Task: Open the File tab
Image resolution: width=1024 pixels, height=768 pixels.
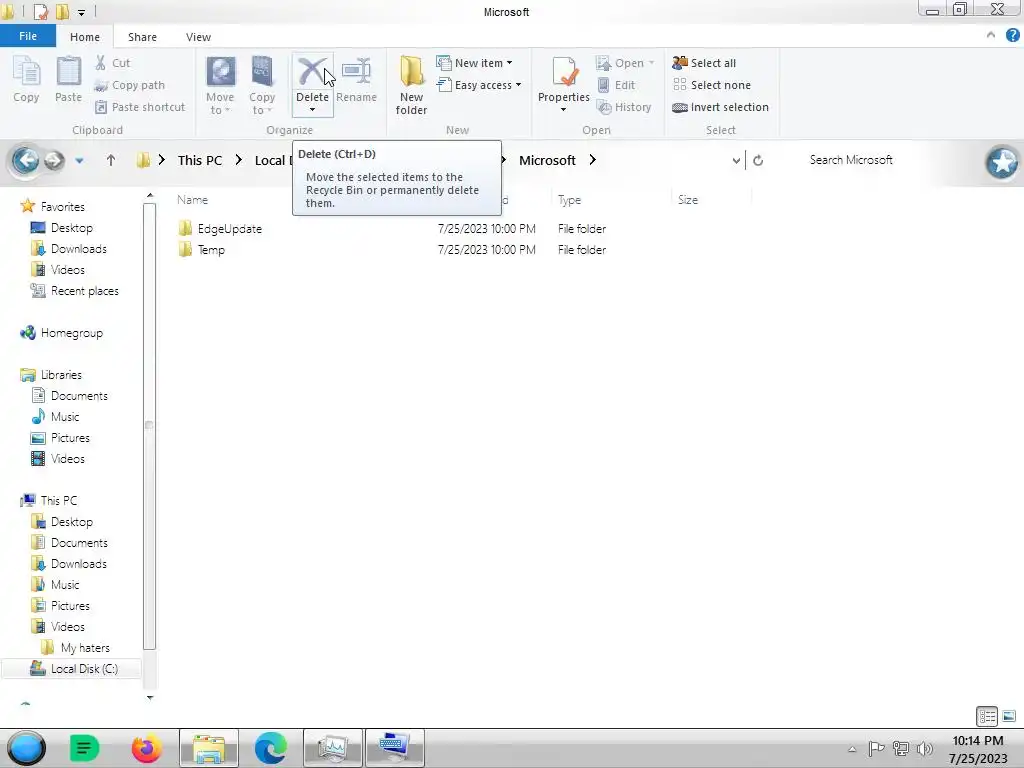Action: (x=28, y=37)
